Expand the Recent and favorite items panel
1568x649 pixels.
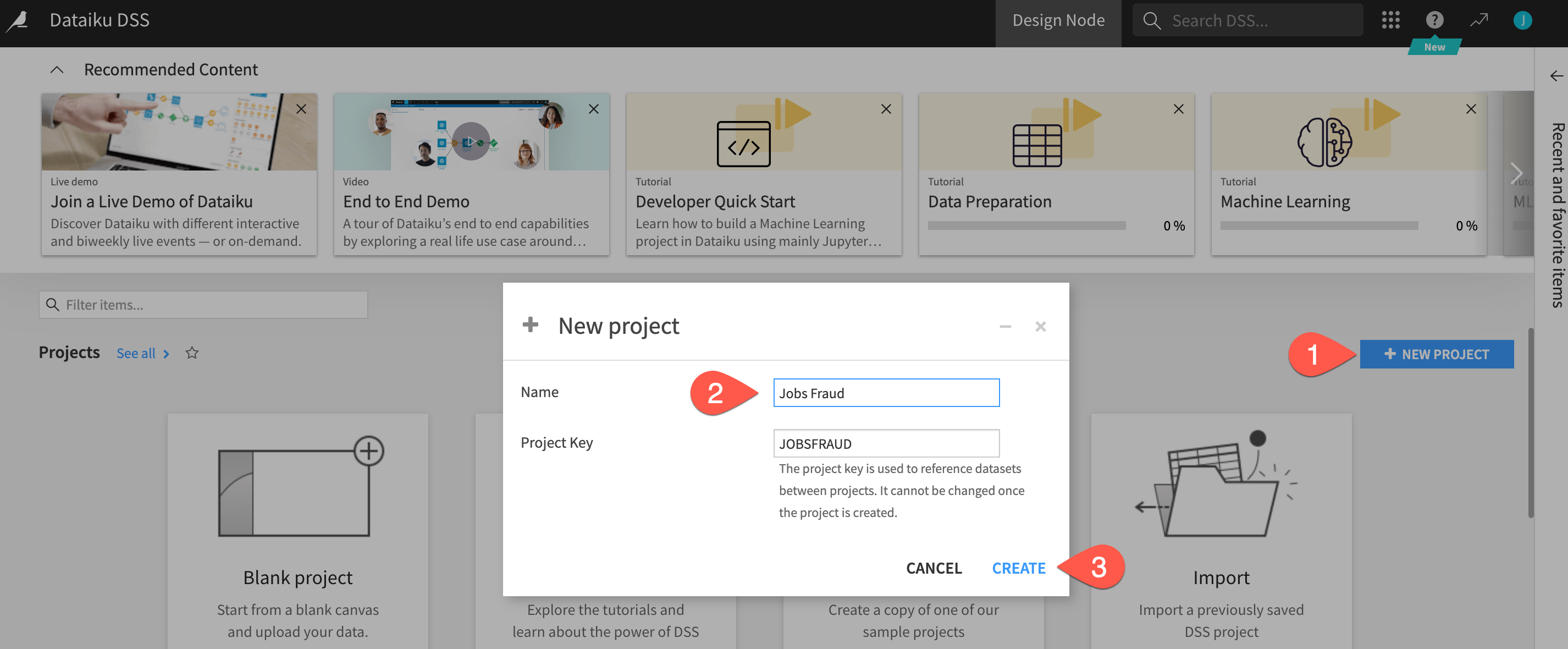coord(1556,76)
